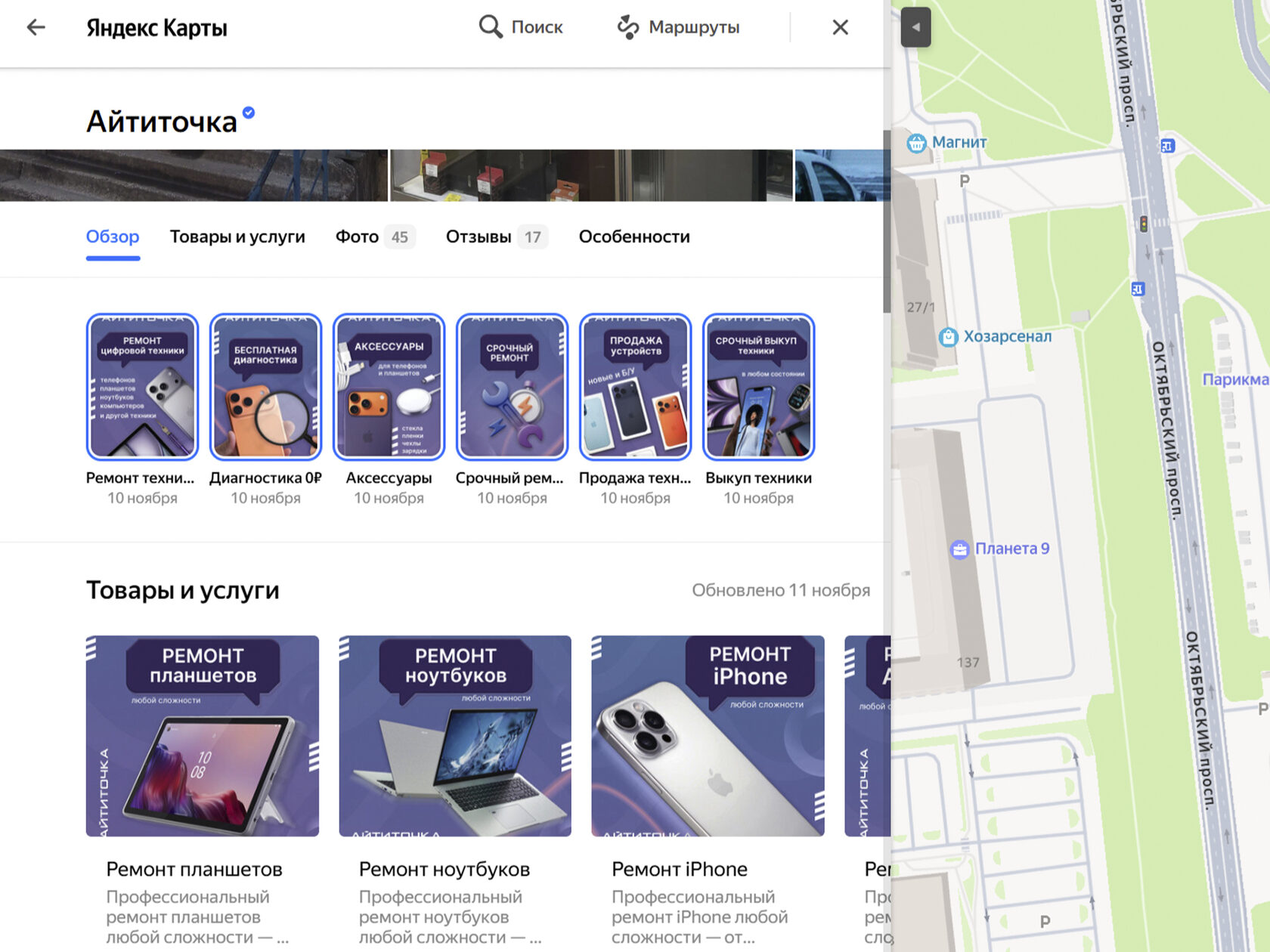Click the 'Диагностика 0₽' story caption
This screenshot has width=1270, height=952.
(x=265, y=478)
